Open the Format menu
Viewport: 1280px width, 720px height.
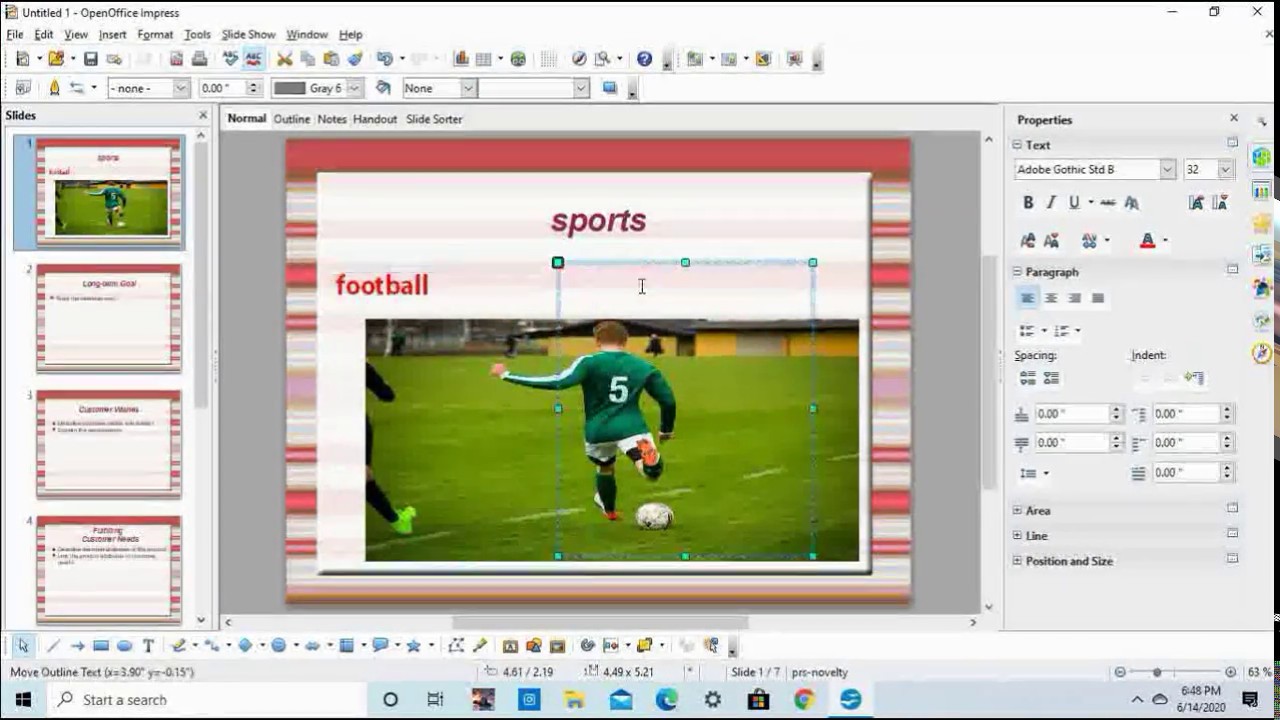pyautogui.click(x=155, y=34)
